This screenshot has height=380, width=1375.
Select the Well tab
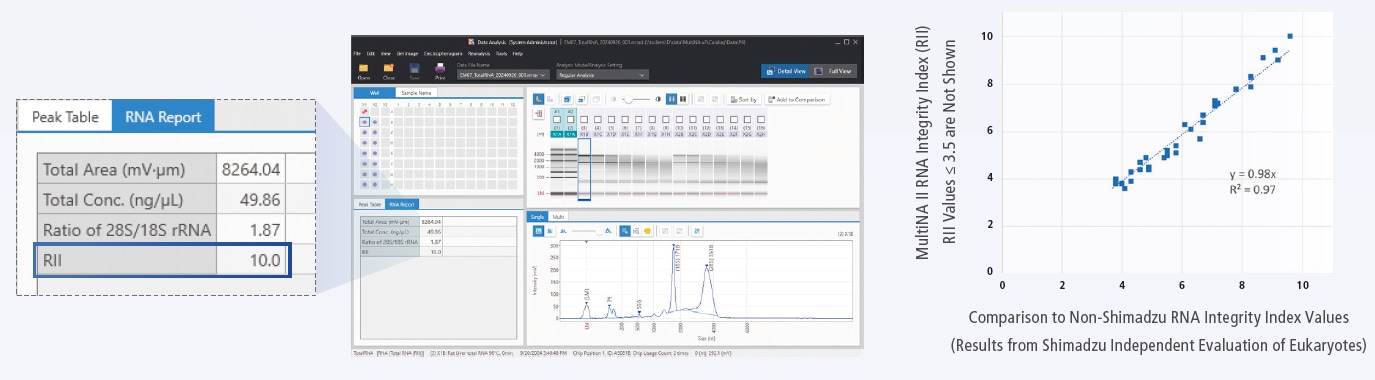[x=375, y=93]
